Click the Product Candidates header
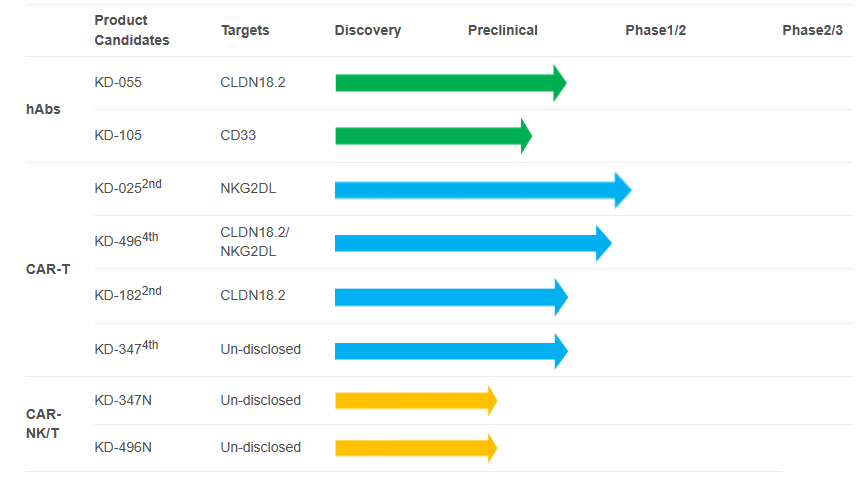This screenshot has height=480, width=858. coord(131,30)
